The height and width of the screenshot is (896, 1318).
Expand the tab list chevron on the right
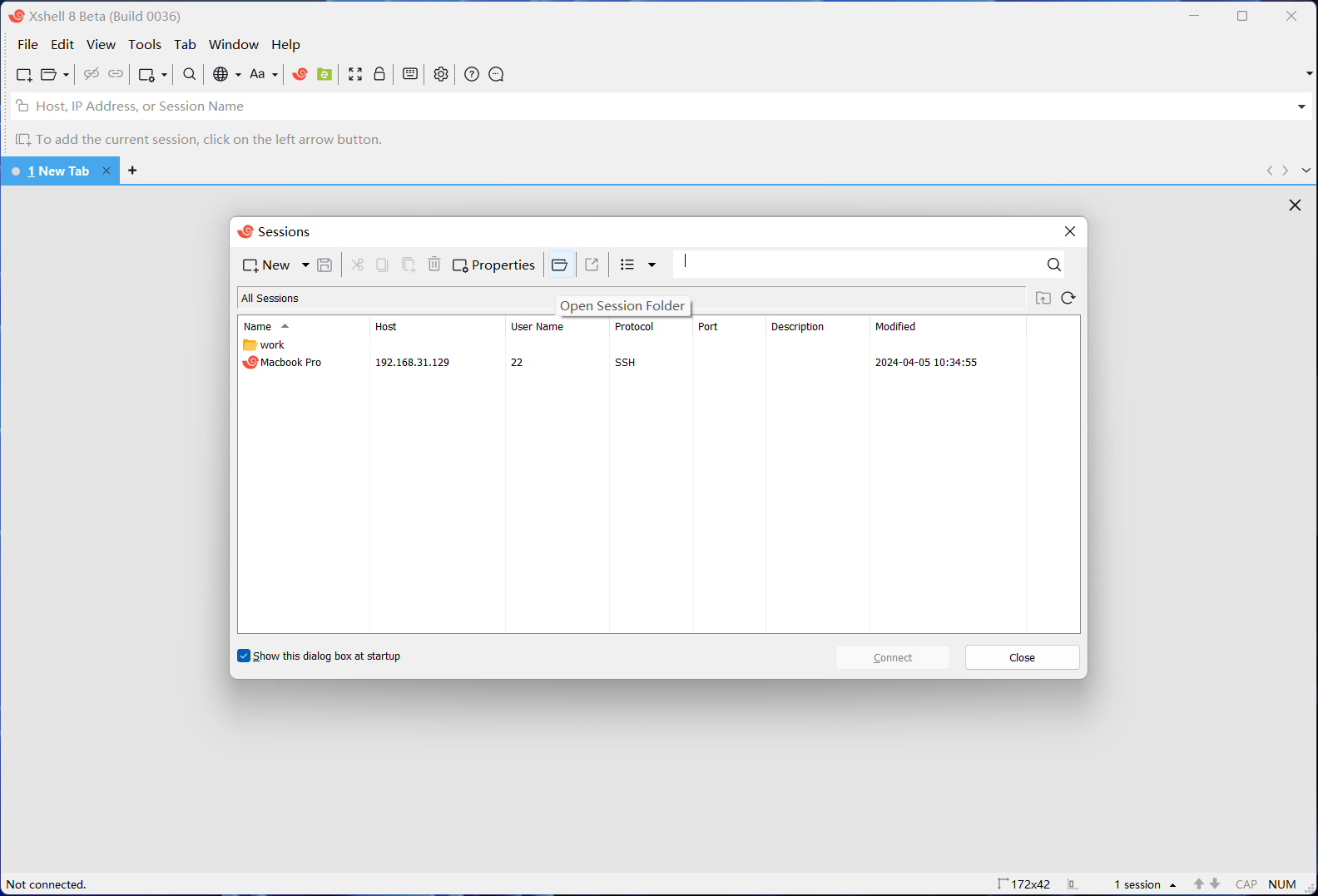pos(1306,171)
